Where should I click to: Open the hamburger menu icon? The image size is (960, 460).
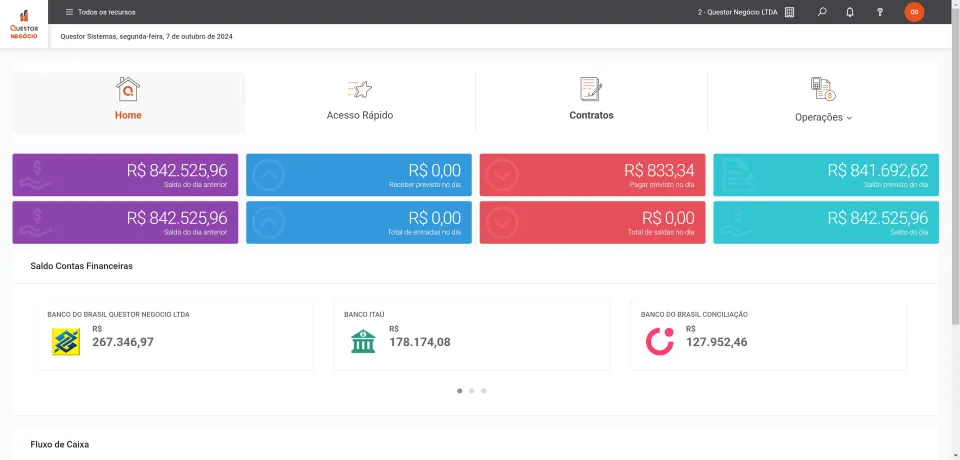pos(69,12)
